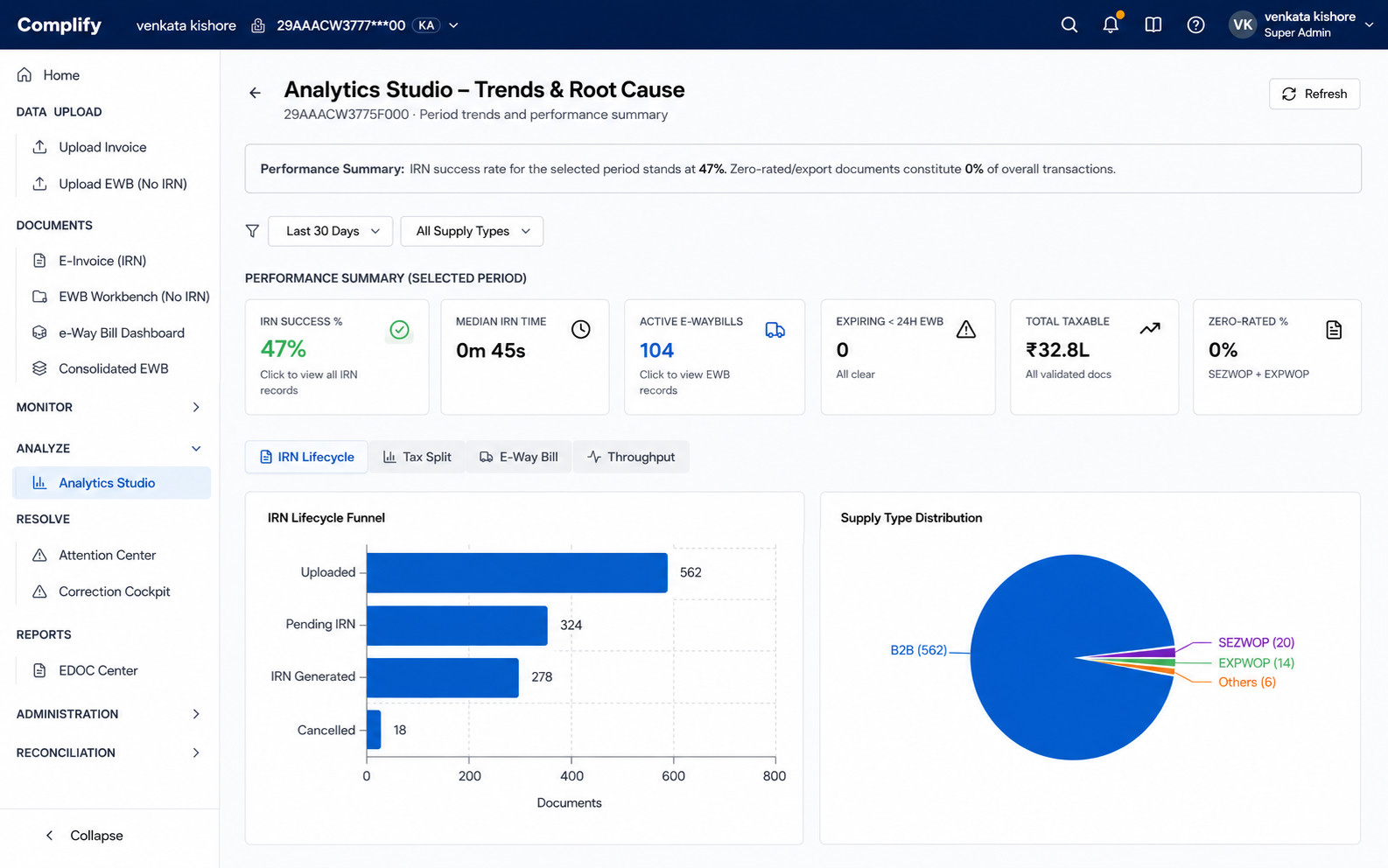Click the Median IRN Time clock icon
The image size is (1388, 868).
(581, 330)
